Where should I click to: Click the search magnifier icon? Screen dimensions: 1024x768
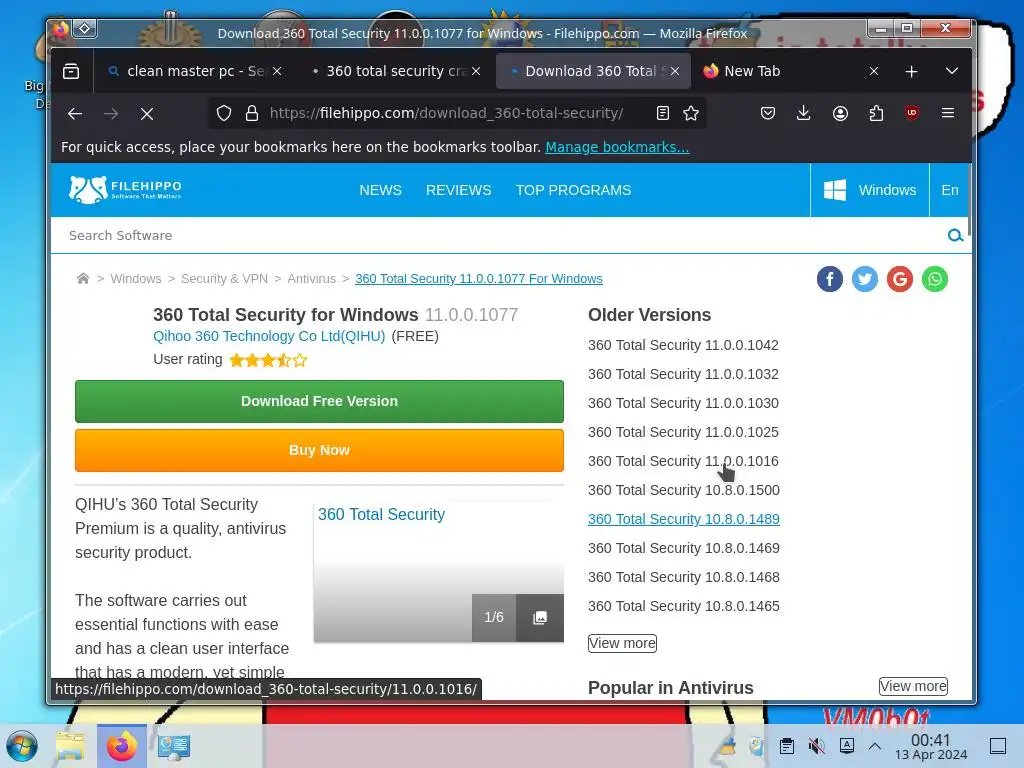tap(955, 235)
